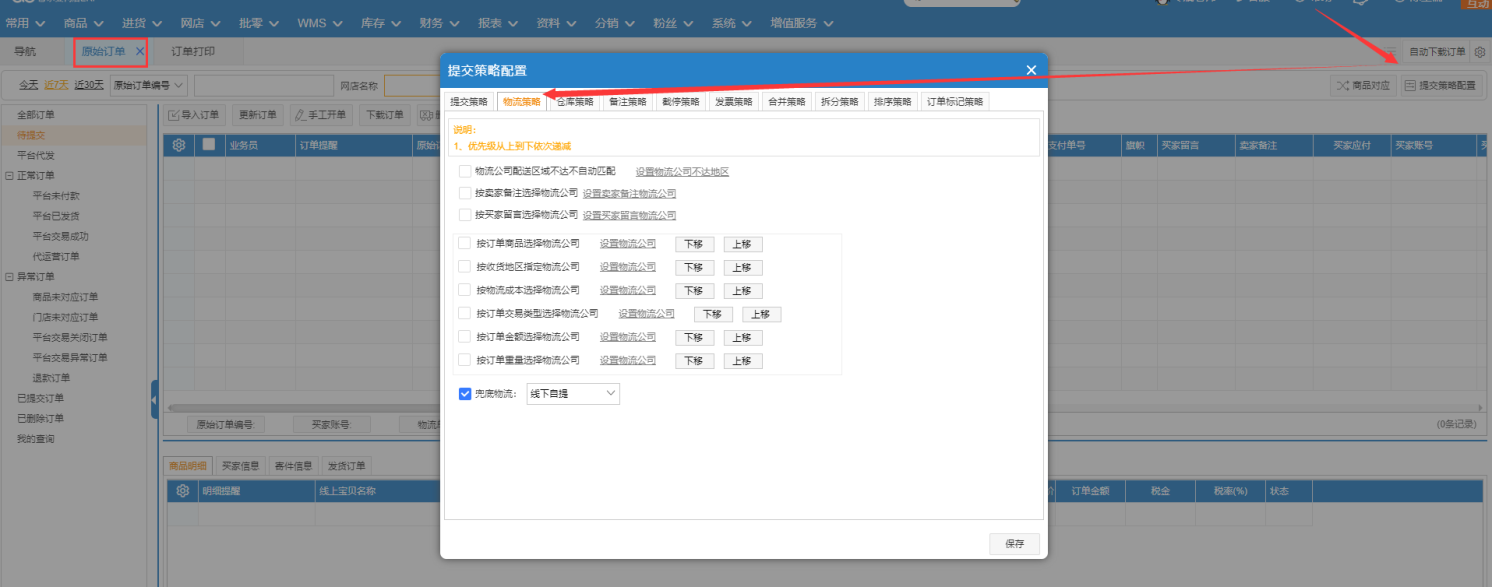
Task: Click the 今天 date filter link
Action: tap(29, 86)
